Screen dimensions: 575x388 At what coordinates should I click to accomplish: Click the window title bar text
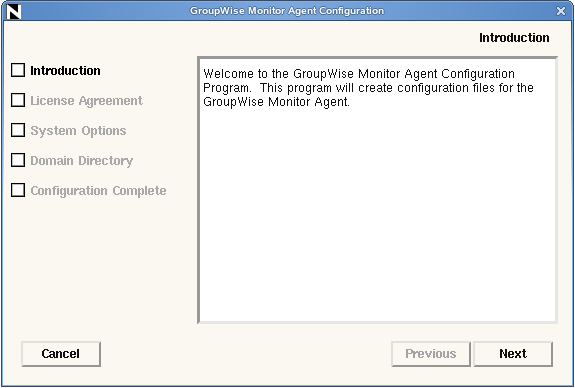287,11
